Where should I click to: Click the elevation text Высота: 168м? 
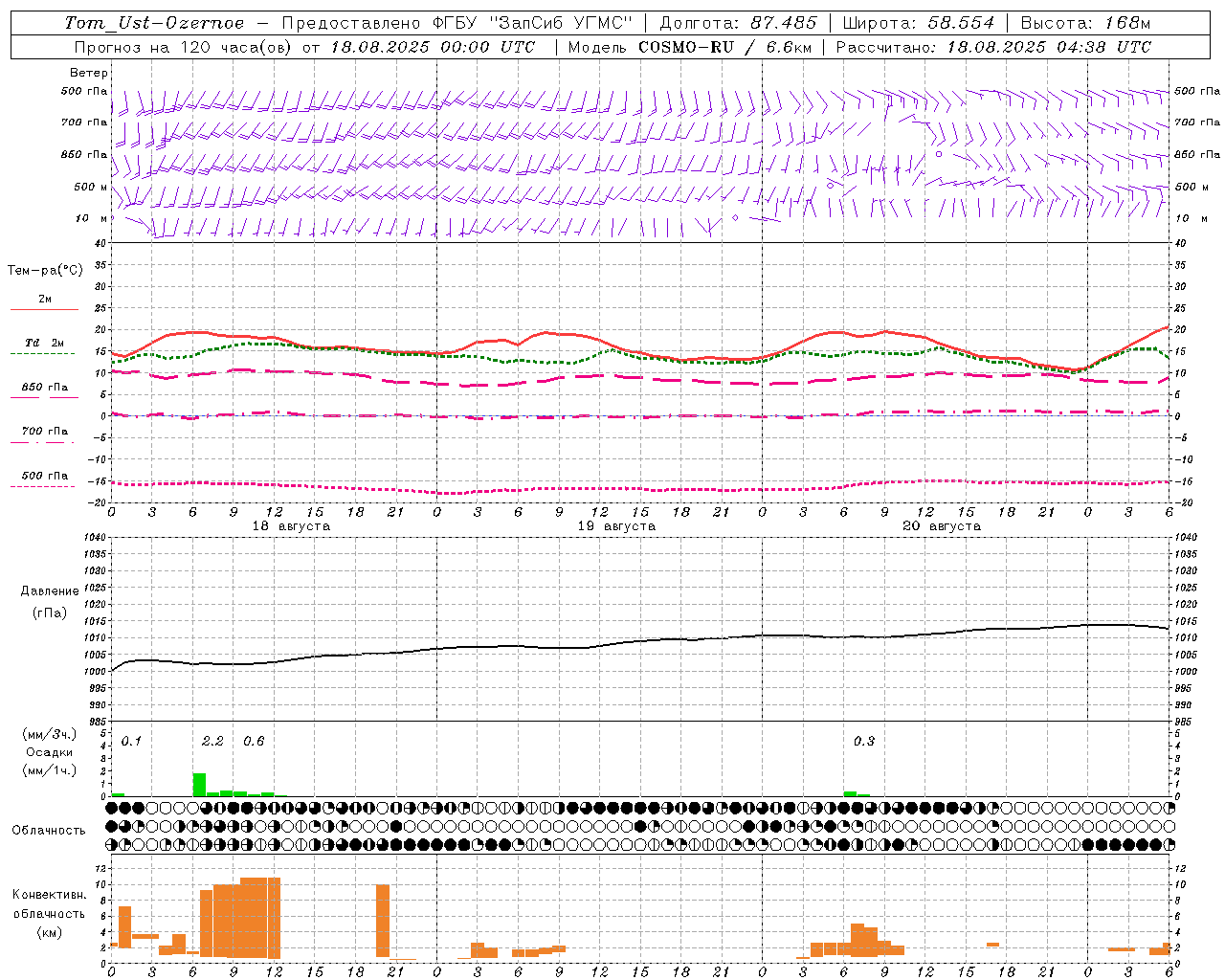pos(1085,23)
